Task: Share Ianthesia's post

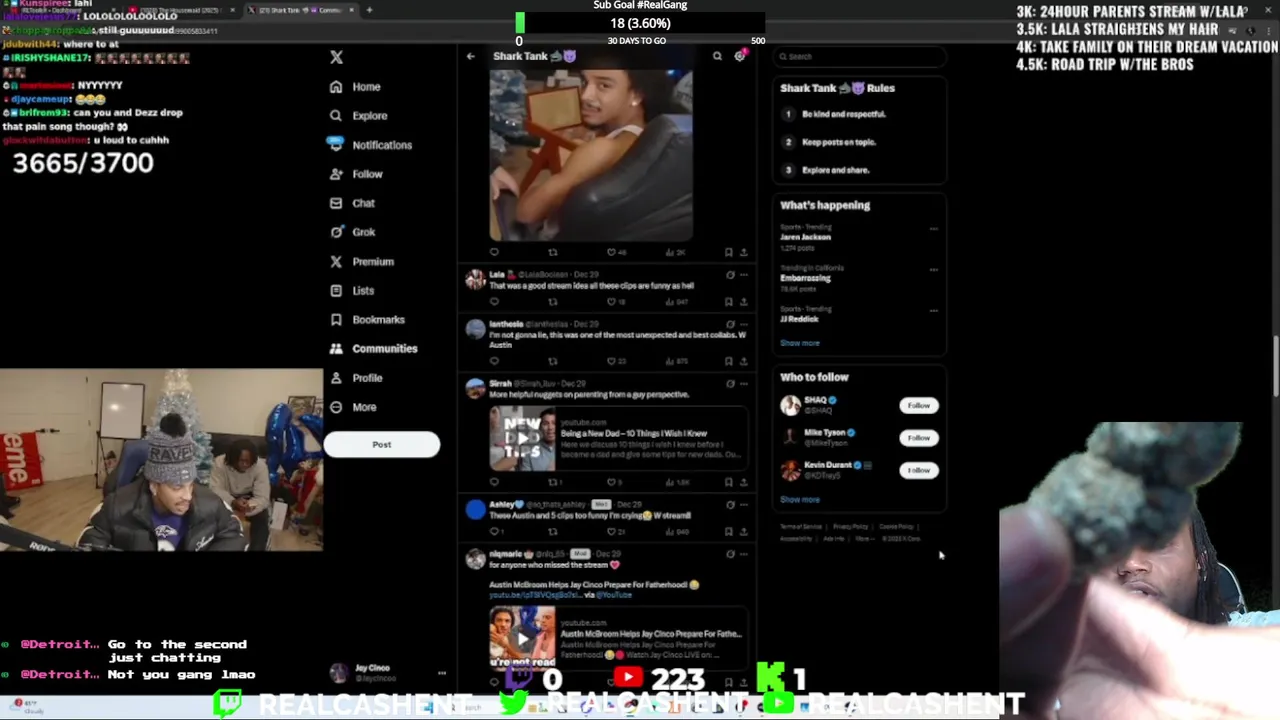Action: tap(744, 361)
